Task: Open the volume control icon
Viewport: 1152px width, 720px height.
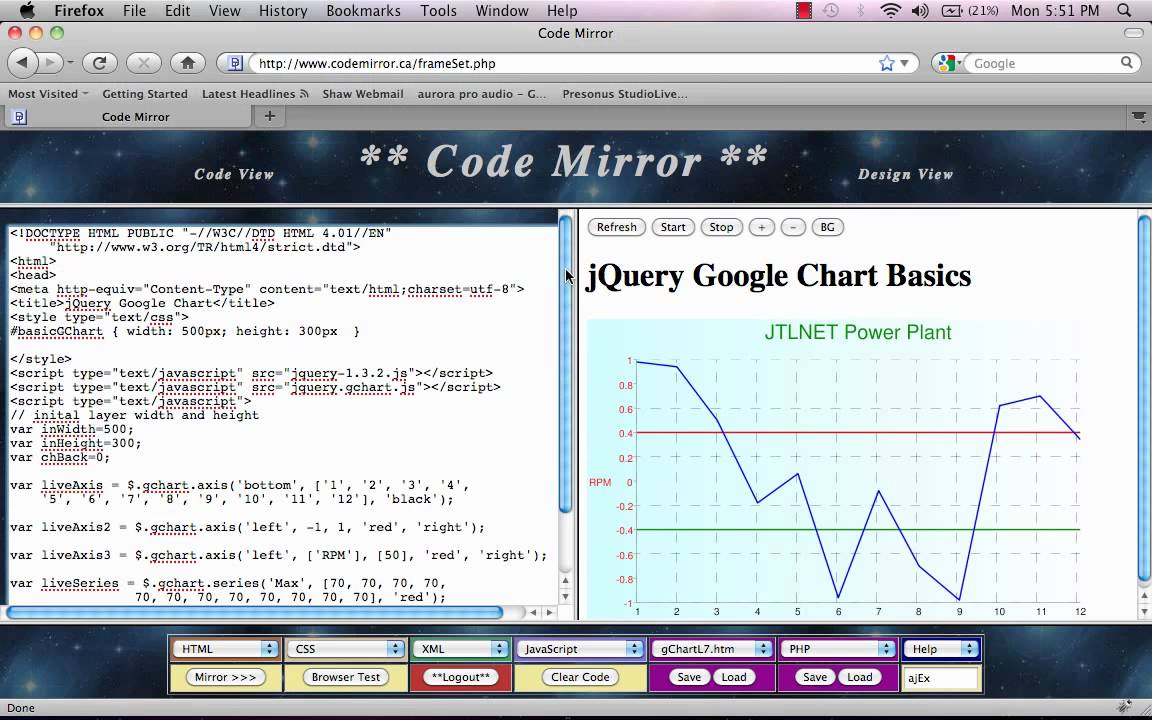Action: (x=920, y=10)
